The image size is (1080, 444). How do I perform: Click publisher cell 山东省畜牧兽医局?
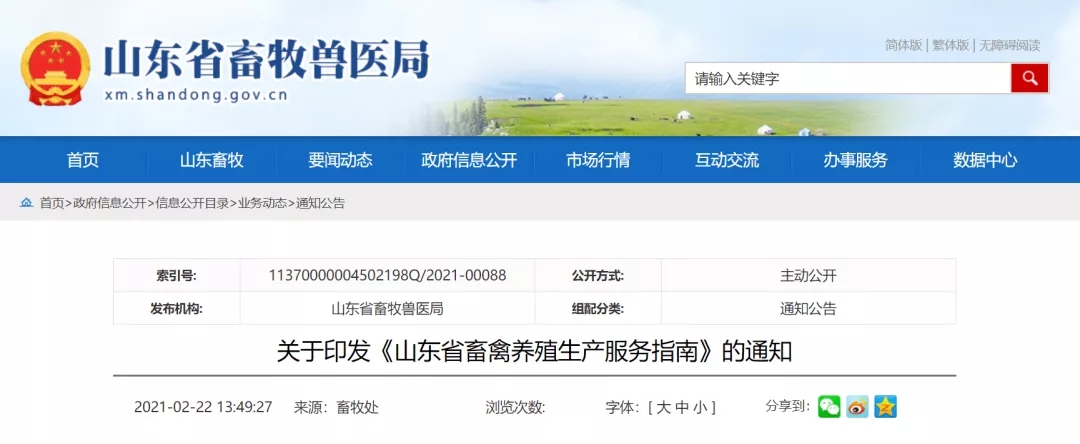(387, 308)
